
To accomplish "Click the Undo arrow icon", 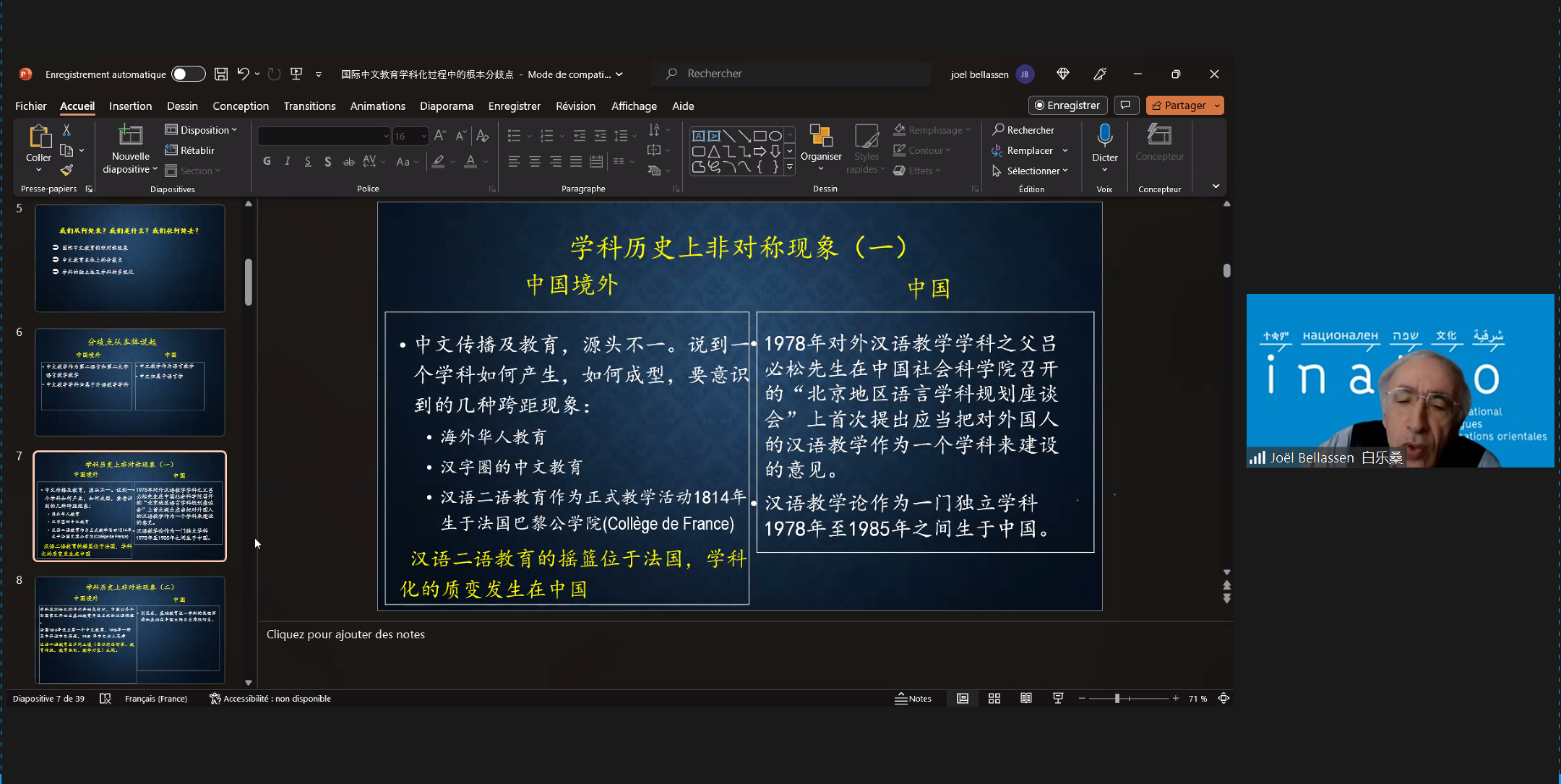I will [x=243, y=74].
